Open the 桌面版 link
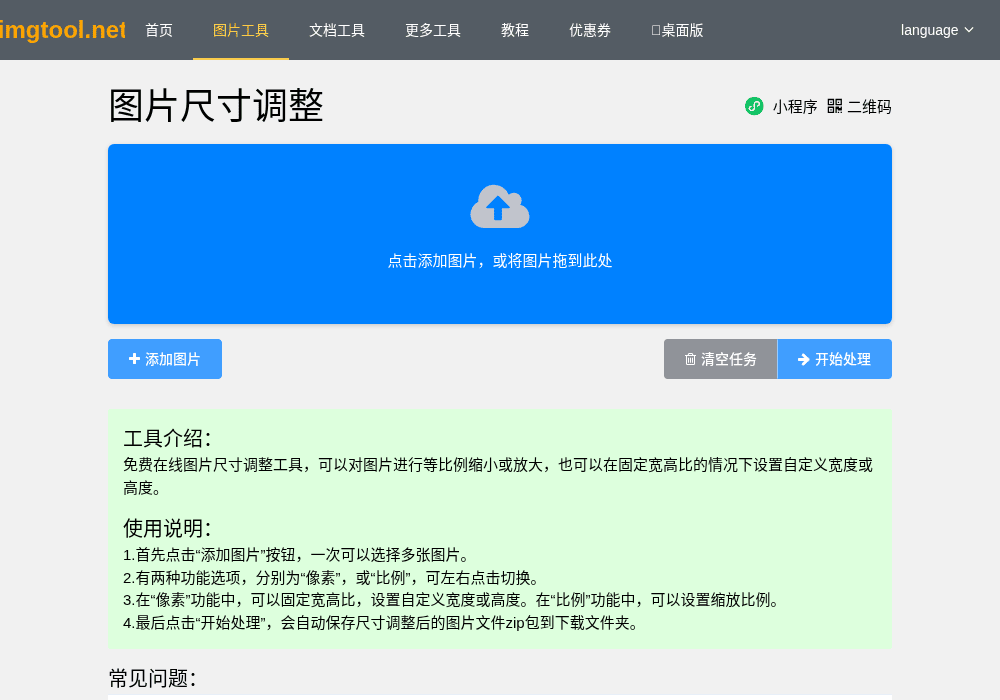 [x=677, y=30]
